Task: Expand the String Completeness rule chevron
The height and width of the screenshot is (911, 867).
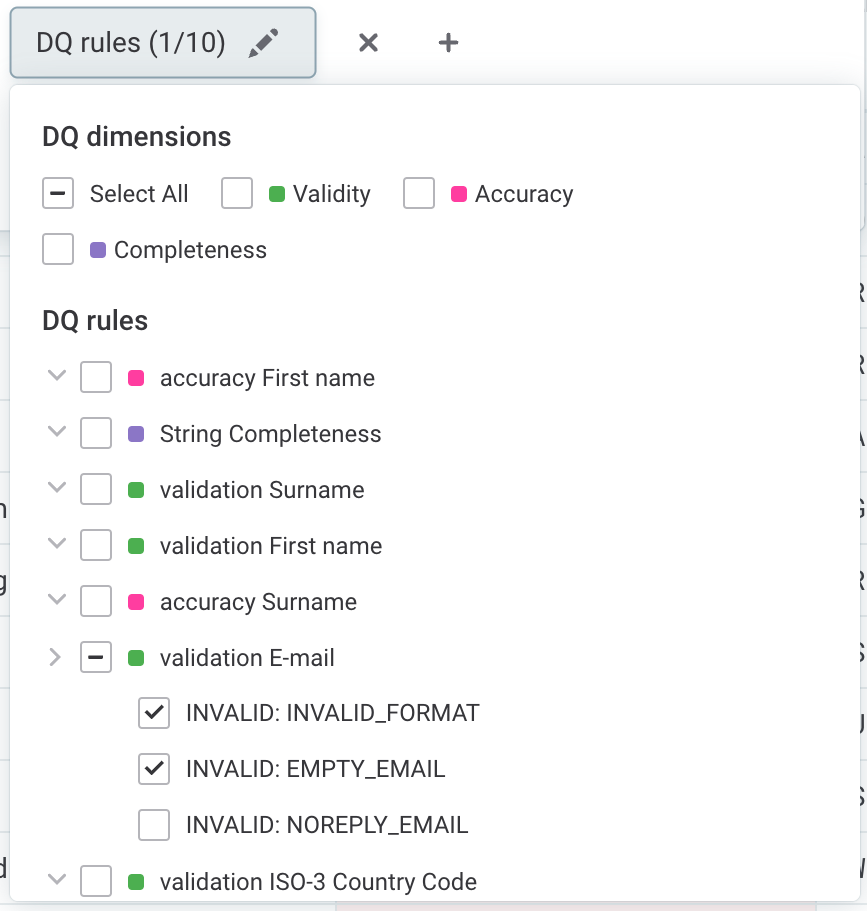Action: (57, 433)
